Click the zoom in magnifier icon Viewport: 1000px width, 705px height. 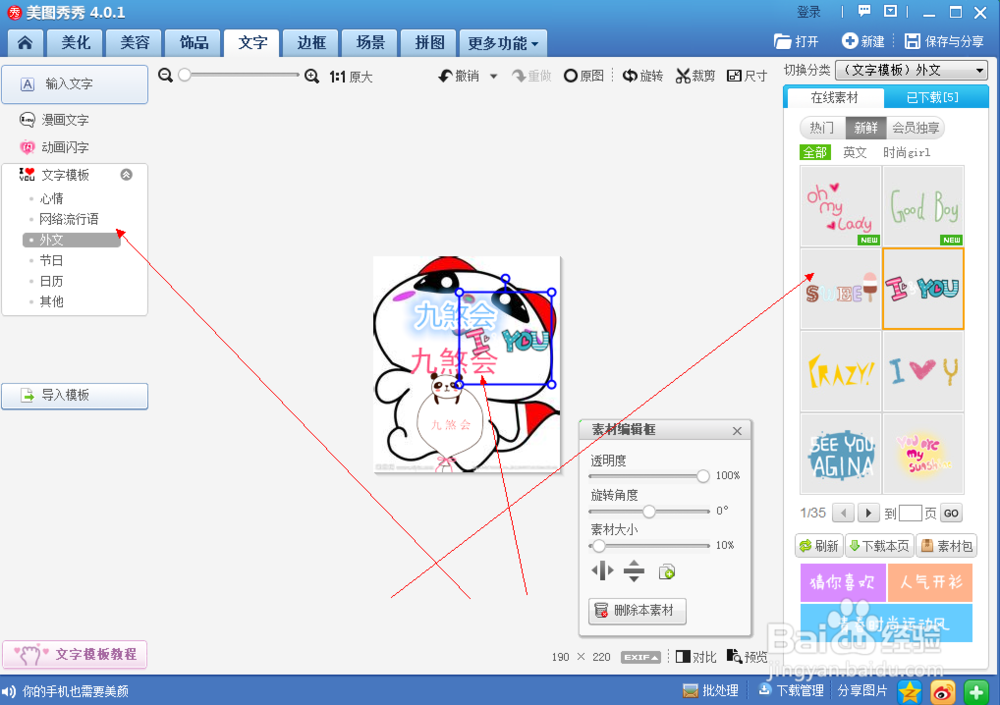pyautogui.click(x=312, y=77)
